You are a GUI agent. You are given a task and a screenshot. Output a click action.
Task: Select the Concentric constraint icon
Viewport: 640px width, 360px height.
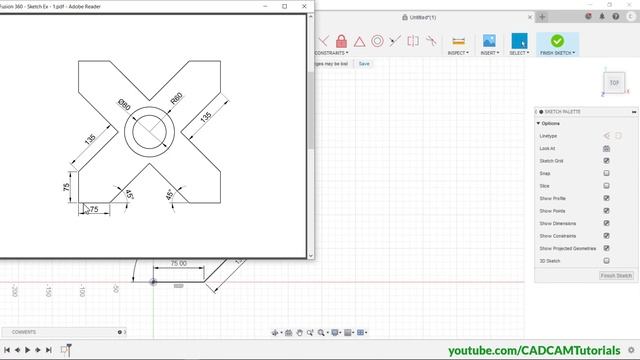(377, 41)
